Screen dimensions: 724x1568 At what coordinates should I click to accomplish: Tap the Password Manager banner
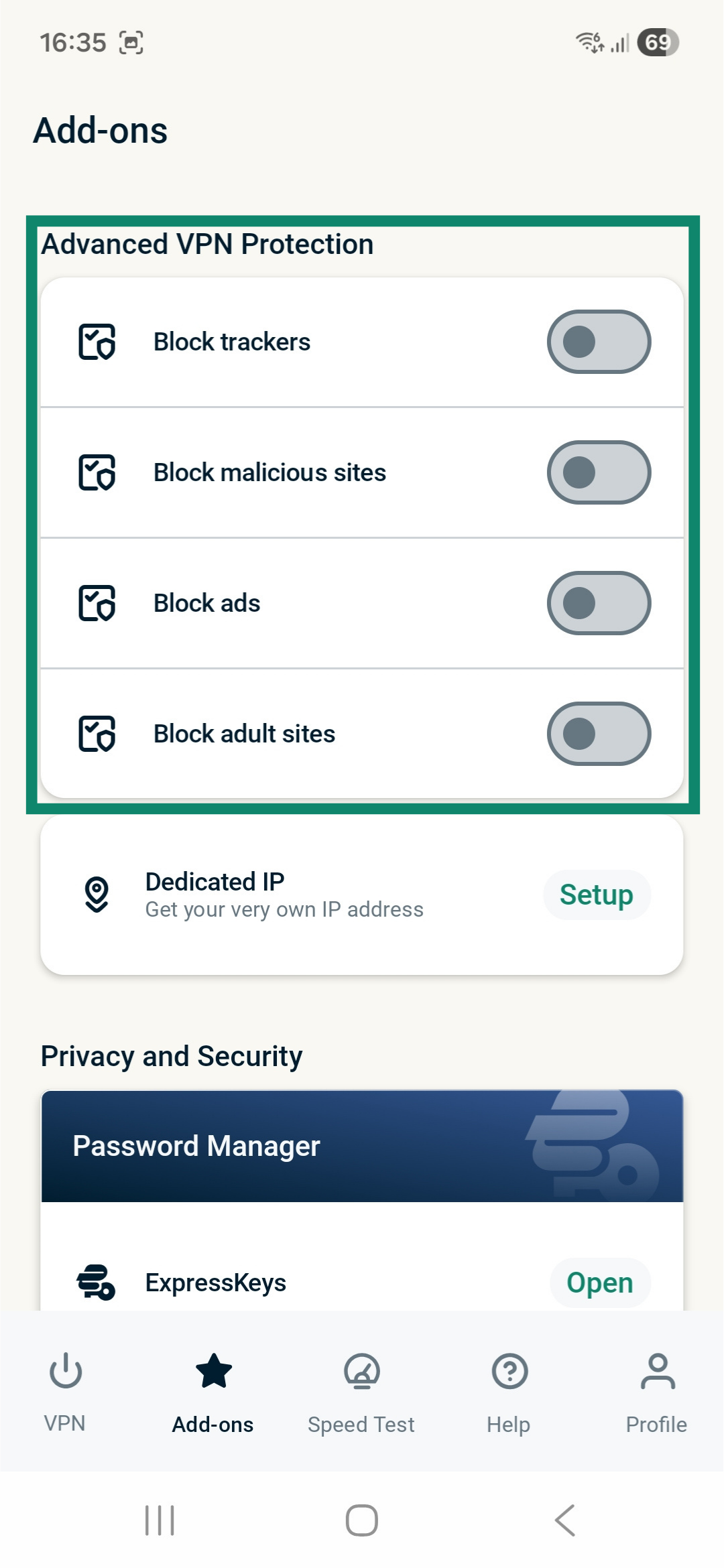pyautogui.click(x=362, y=1146)
